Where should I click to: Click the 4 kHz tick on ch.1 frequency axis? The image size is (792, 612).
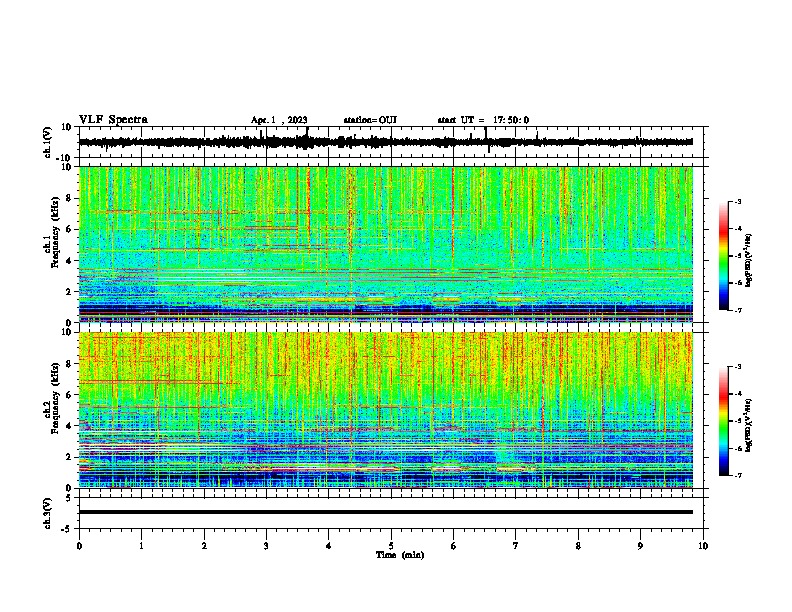69,261
